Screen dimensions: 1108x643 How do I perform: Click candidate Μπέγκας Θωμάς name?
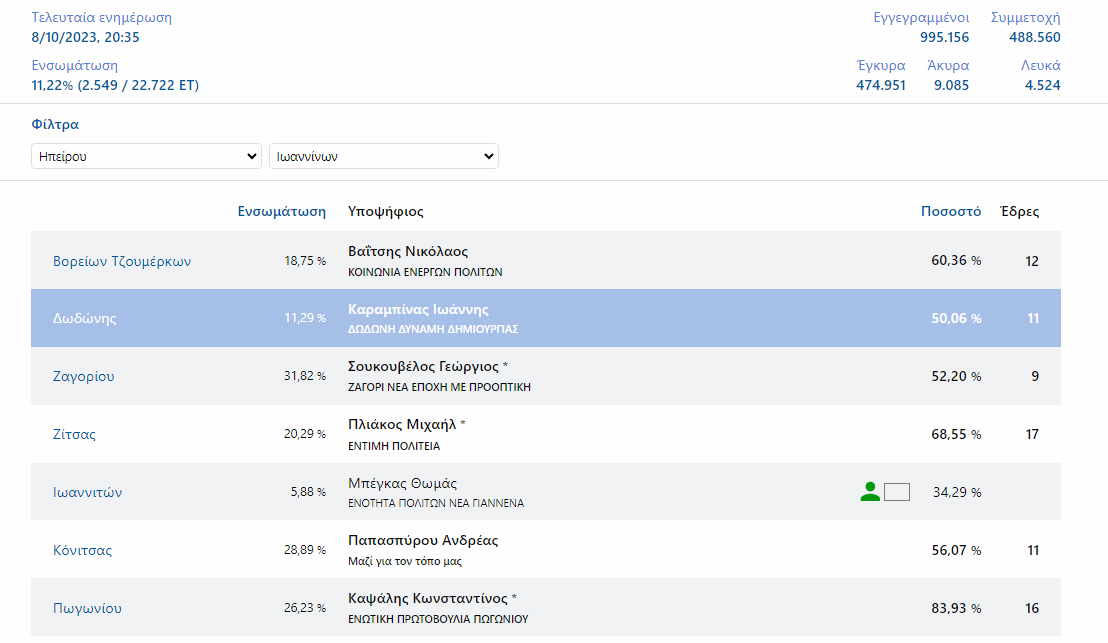402,483
